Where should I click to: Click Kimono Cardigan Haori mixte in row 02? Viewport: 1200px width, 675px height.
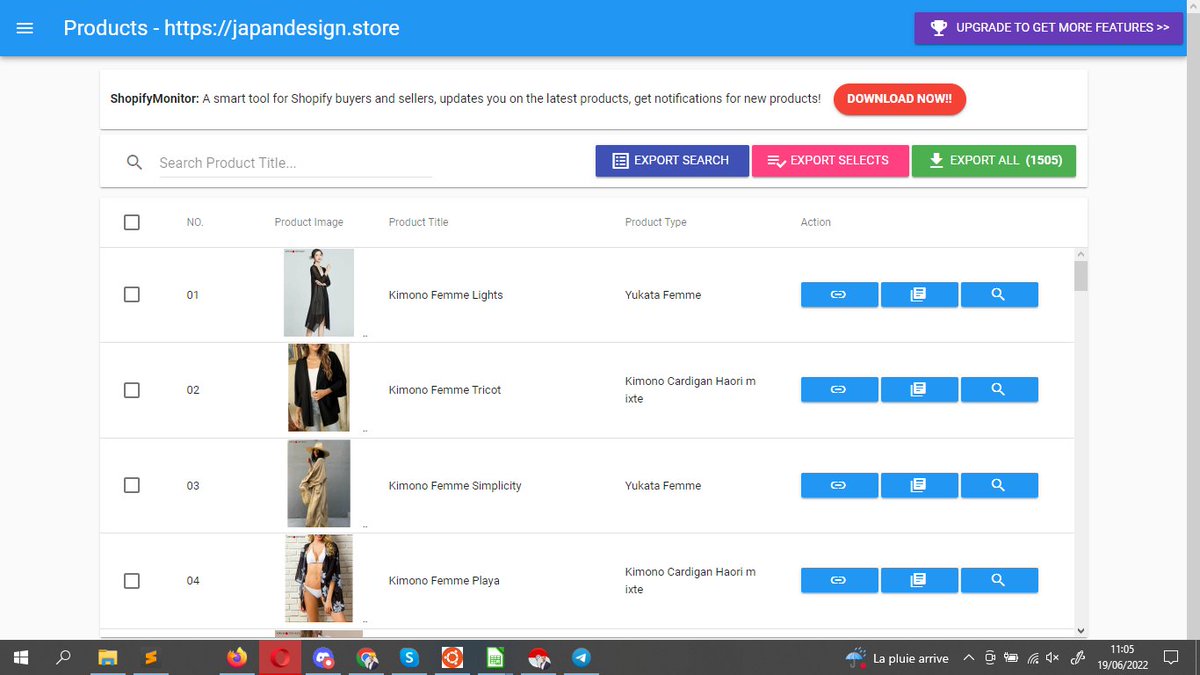[x=690, y=390]
